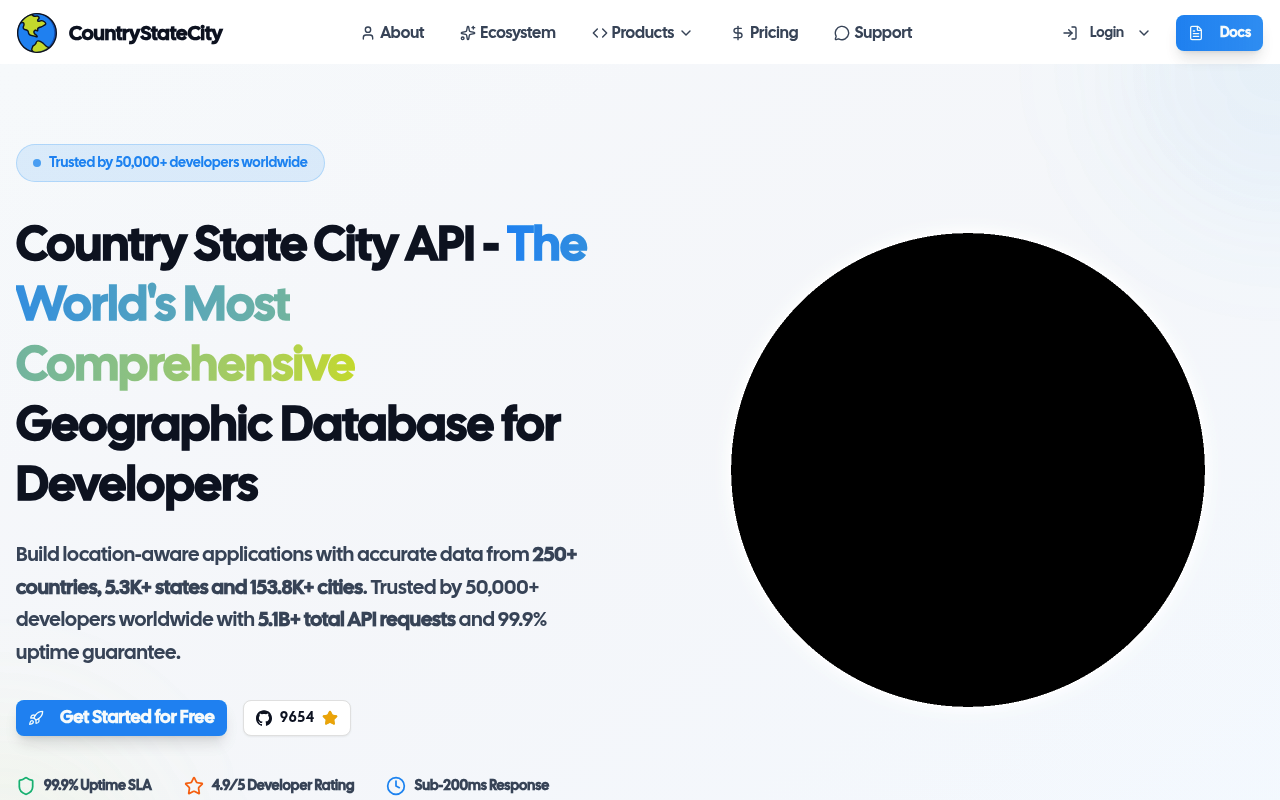Expand the Products dropdown chevron
This screenshot has width=1280, height=800.
click(686, 33)
